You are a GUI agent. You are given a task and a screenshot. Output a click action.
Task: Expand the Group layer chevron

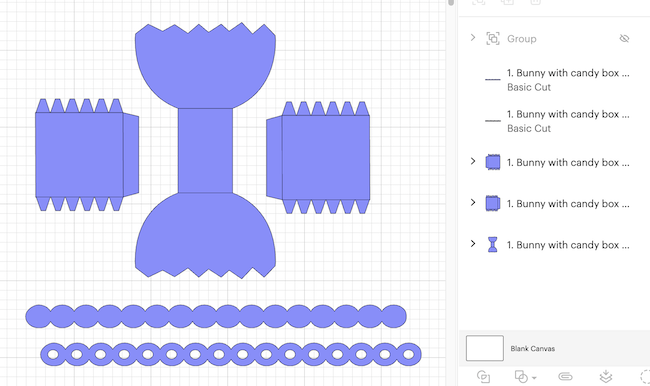coord(473,38)
